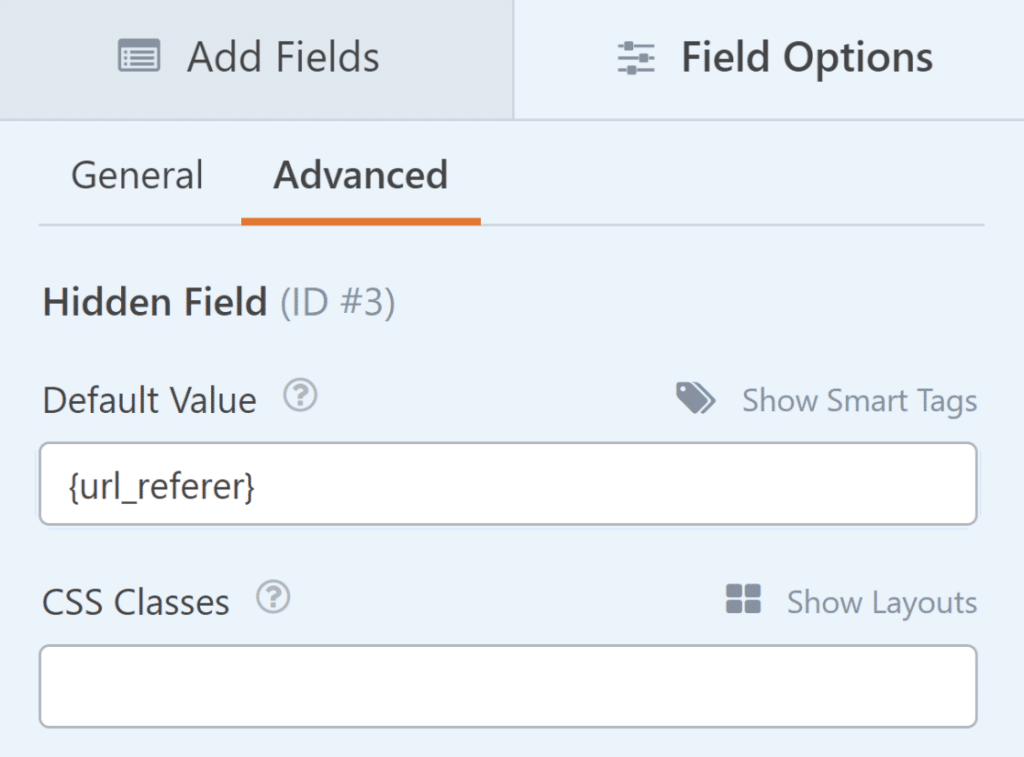Click the Show Smart Tags link
The width and height of the screenshot is (1024, 757).
click(859, 400)
